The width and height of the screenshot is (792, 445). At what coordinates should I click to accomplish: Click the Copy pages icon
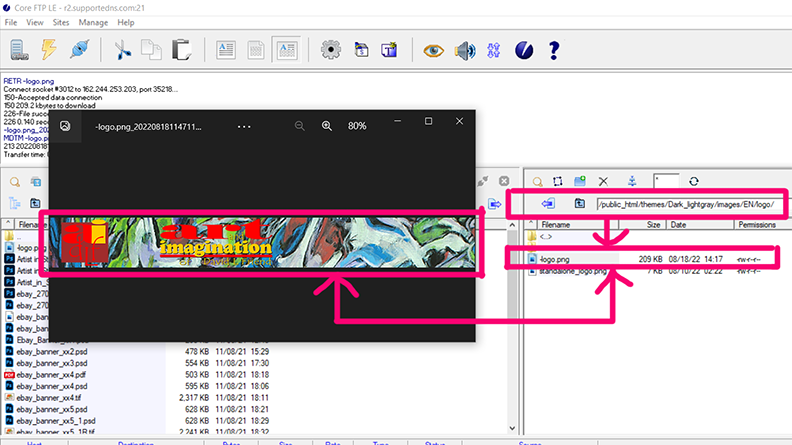coord(151,50)
